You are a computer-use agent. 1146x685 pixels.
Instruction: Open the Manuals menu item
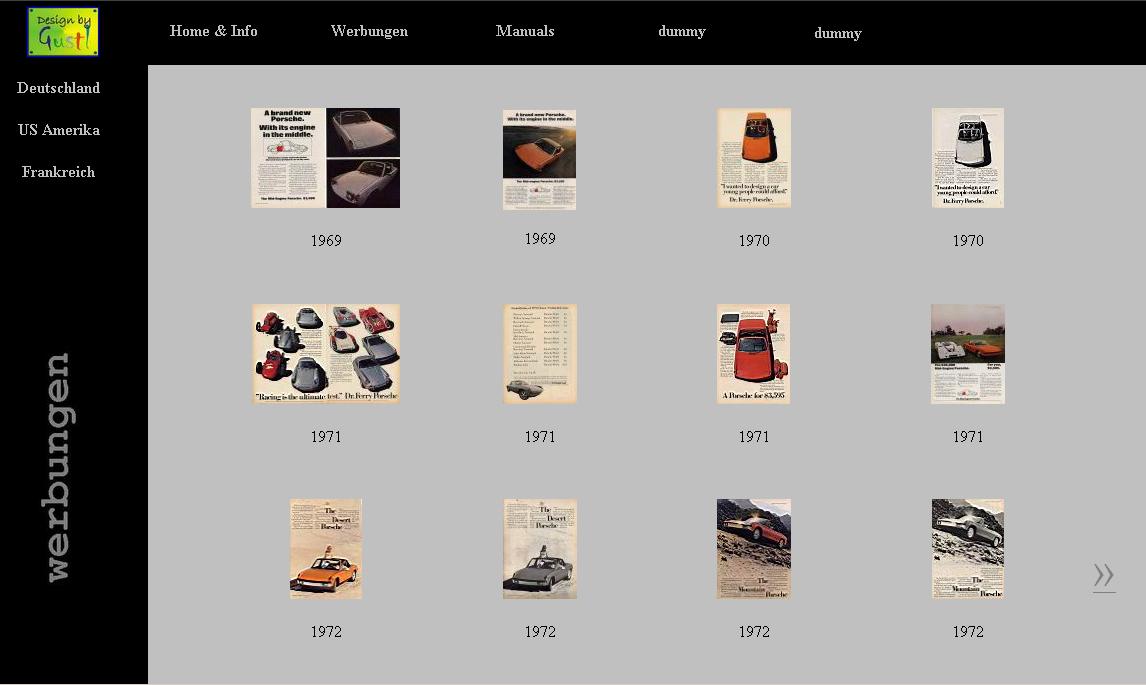[525, 31]
